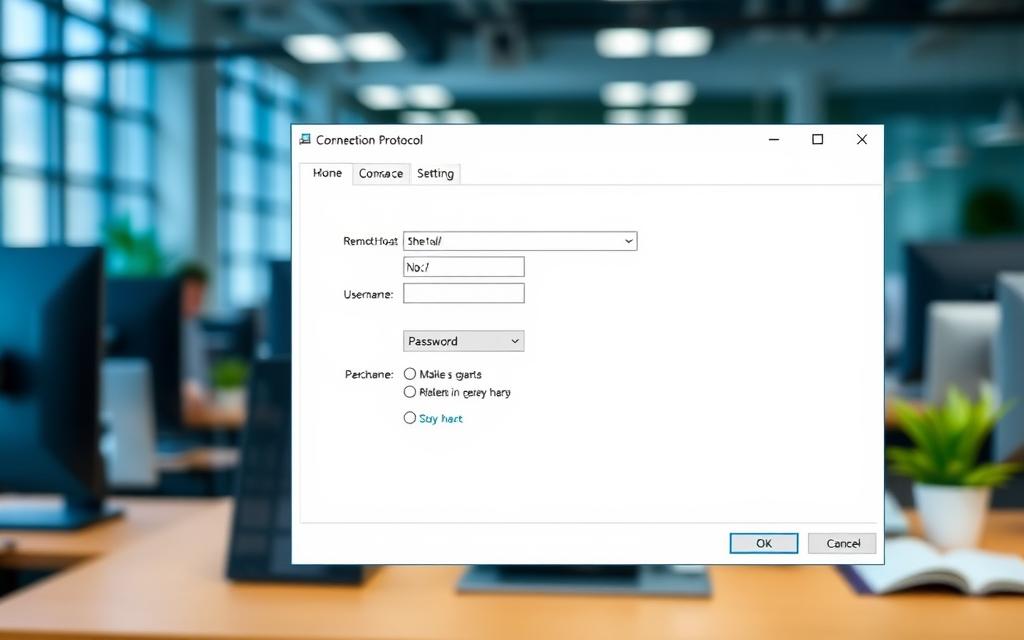Screen dimensions: 1024x640
Task: Click the Connection Protocol window icon
Action: pyautogui.click(x=305, y=140)
